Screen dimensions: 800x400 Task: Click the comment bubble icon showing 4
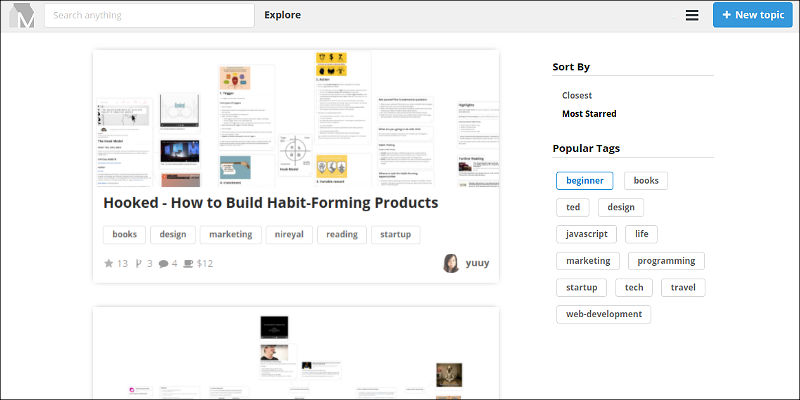click(x=163, y=264)
